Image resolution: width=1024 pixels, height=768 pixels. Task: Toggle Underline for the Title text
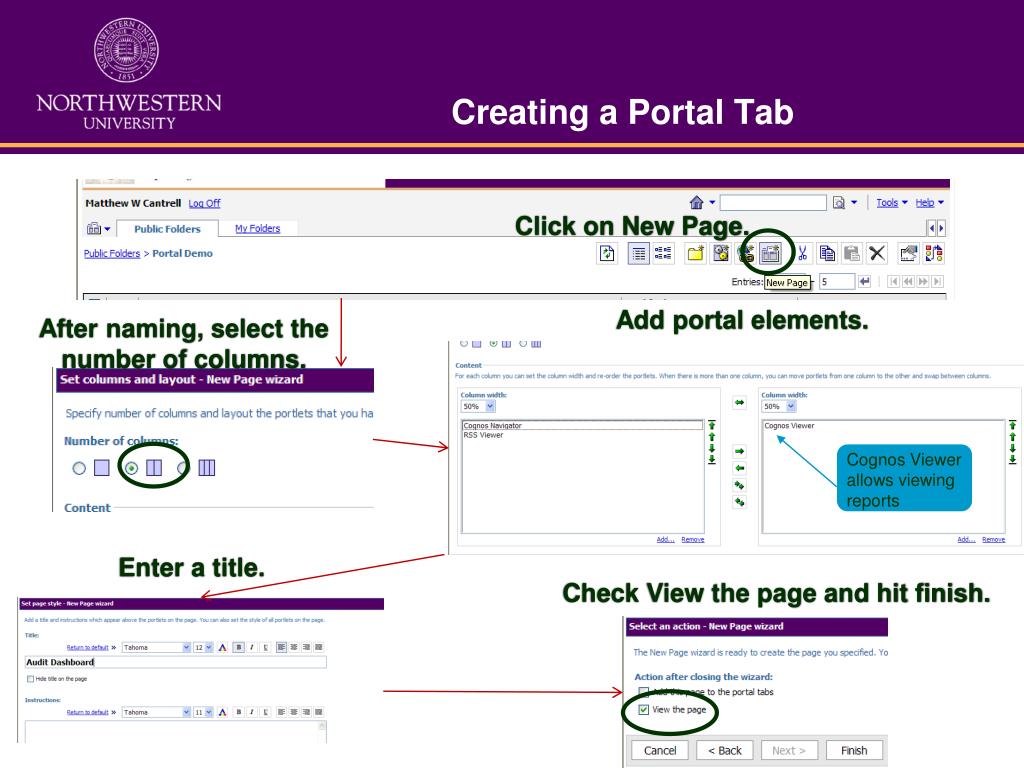tap(266, 647)
